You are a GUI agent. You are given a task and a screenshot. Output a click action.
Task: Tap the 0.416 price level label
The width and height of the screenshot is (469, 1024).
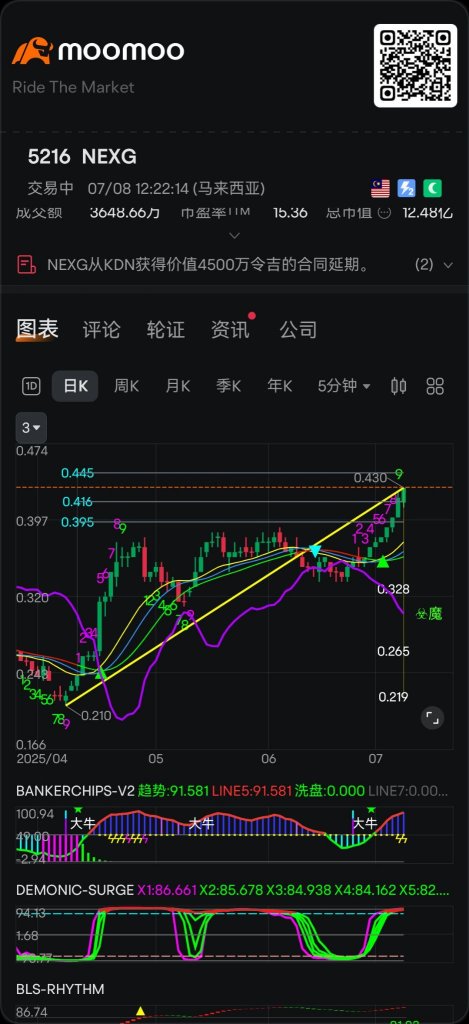pos(78,502)
